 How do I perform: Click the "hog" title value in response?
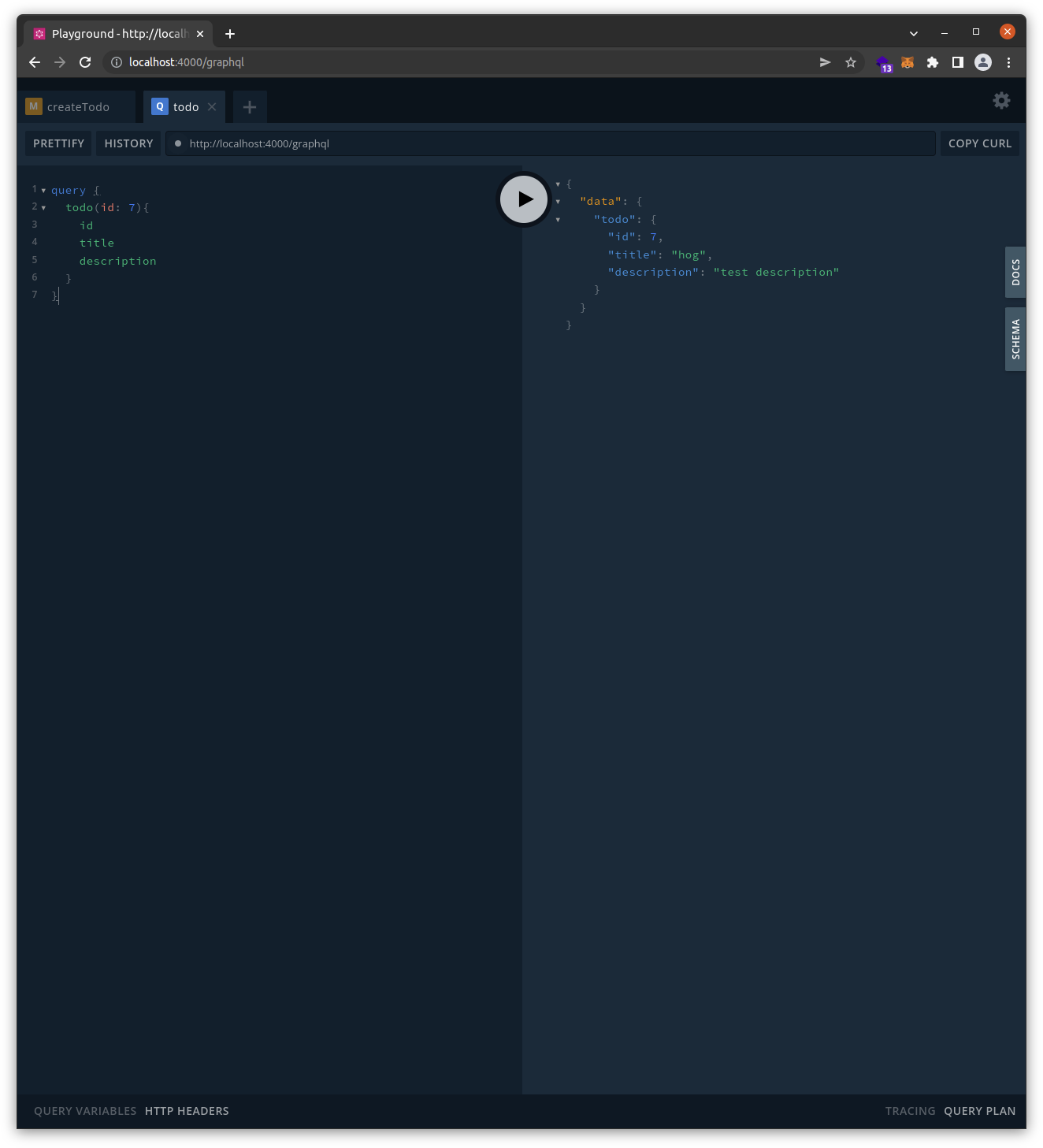tap(689, 254)
